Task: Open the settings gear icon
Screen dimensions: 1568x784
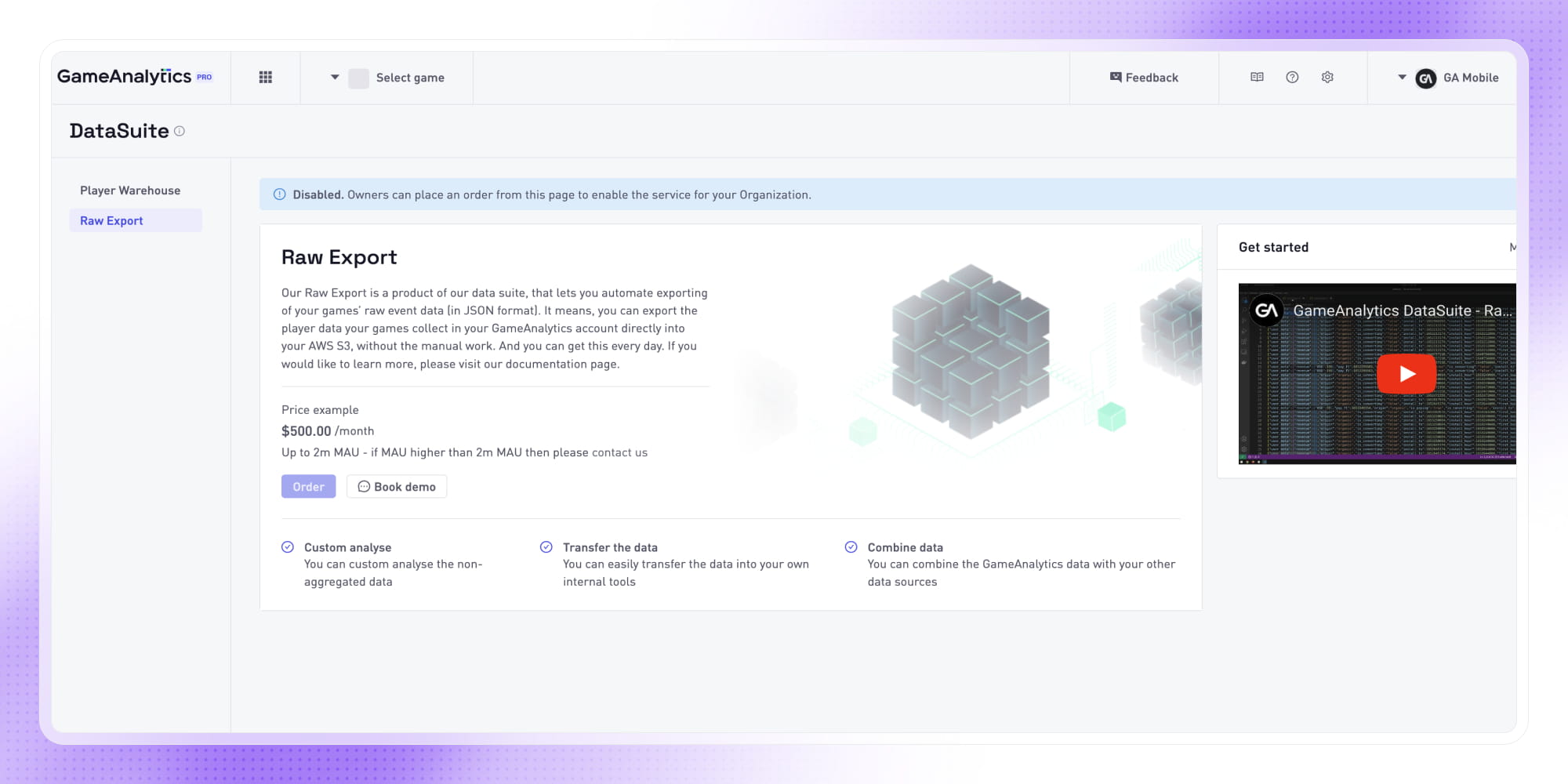Action: click(1327, 77)
